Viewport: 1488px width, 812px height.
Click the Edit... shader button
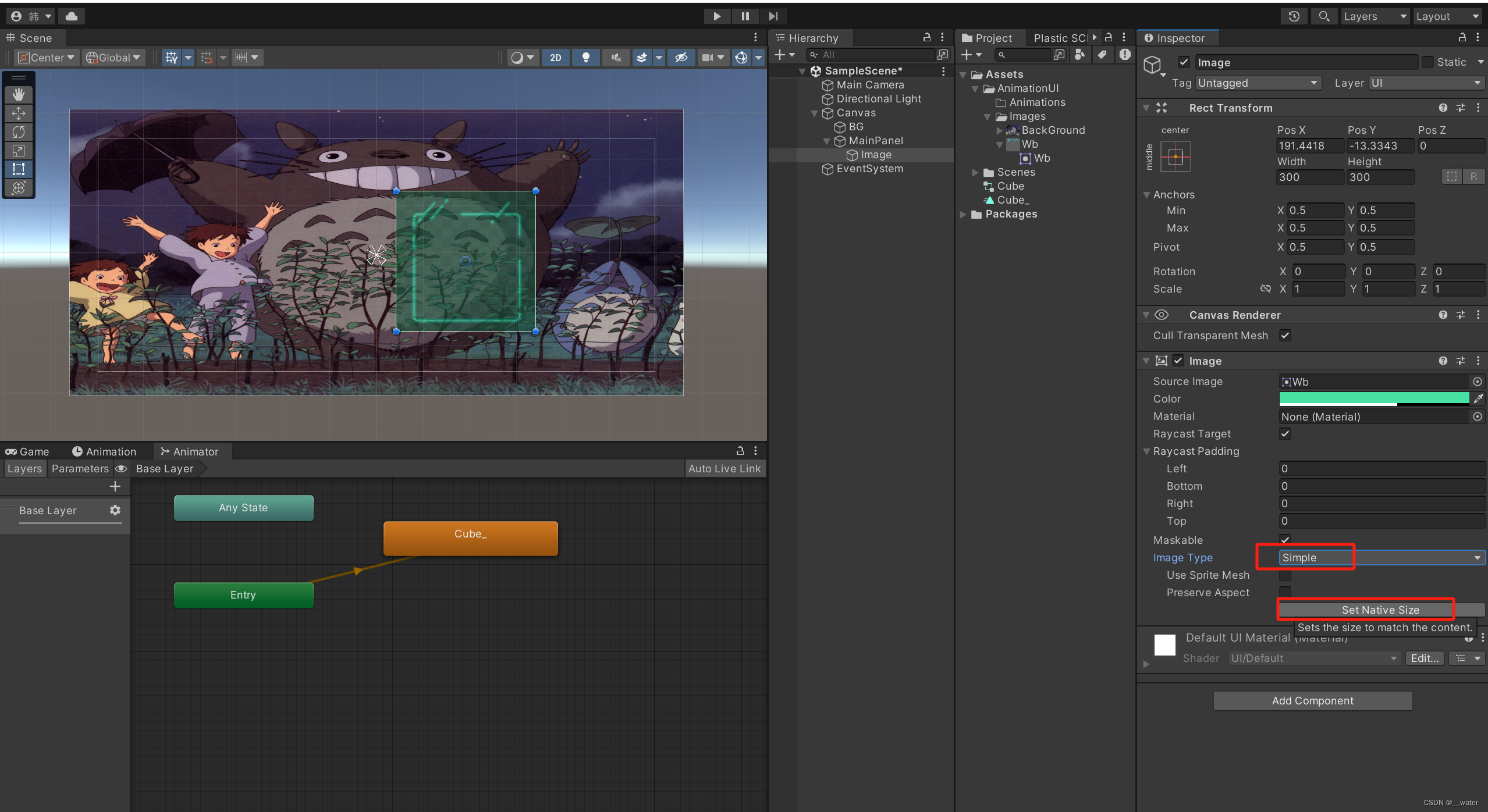click(1425, 658)
